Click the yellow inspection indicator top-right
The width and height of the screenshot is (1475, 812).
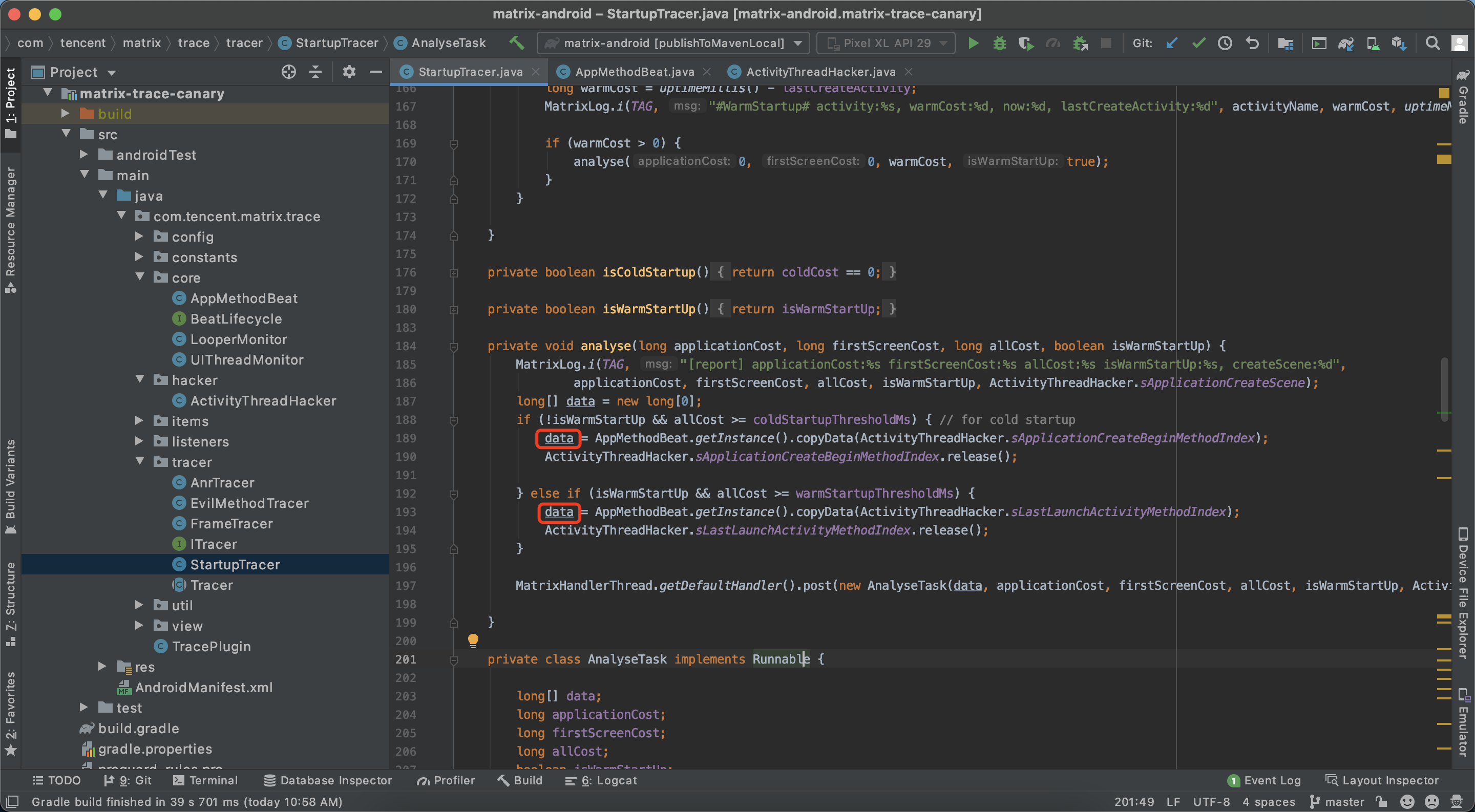pos(1444,93)
